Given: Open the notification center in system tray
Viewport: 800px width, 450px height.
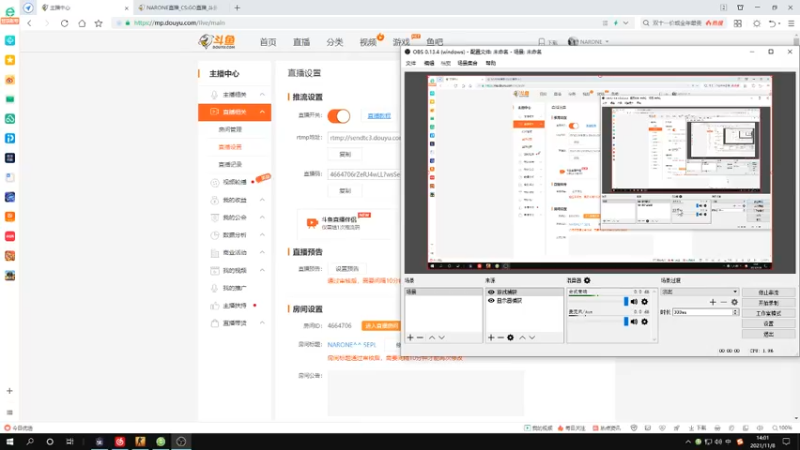Looking at the screenshot, I should [x=786, y=441].
